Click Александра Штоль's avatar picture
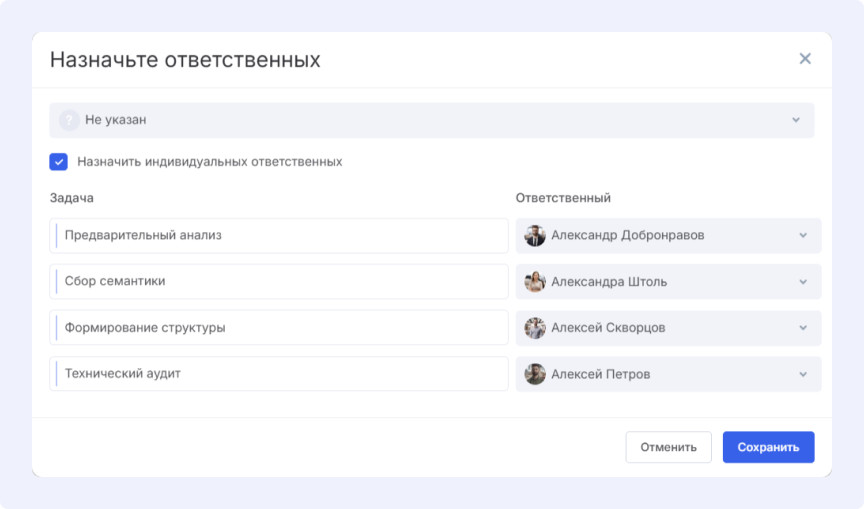The image size is (864, 509). point(535,282)
